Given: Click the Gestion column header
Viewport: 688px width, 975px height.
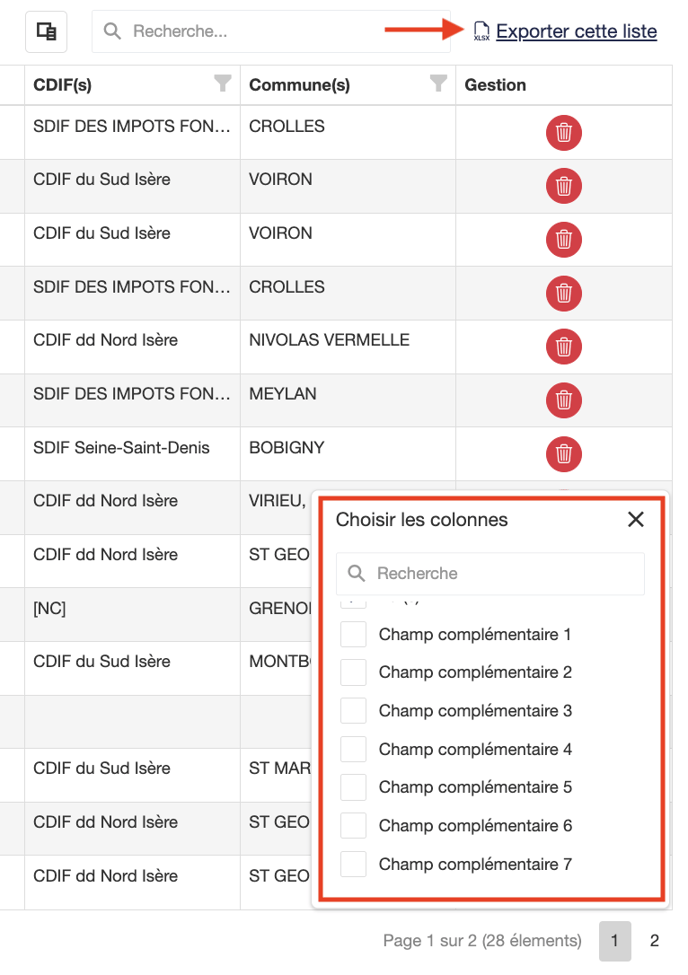Looking at the screenshot, I should (x=495, y=85).
